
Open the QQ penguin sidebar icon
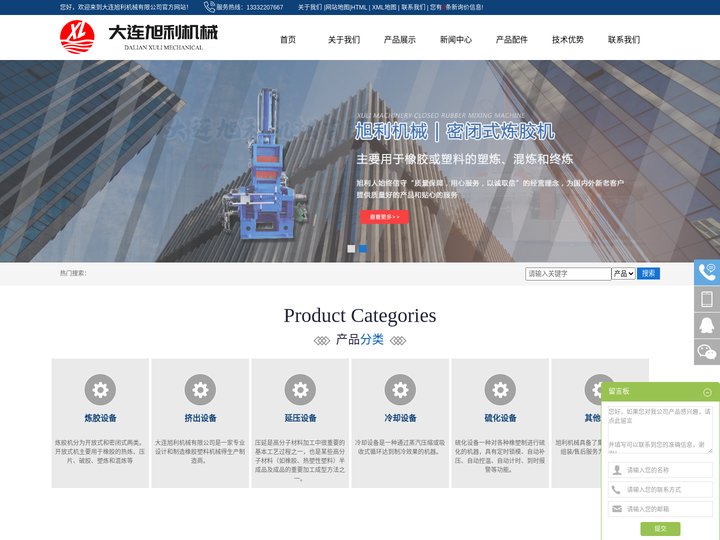[707, 326]
